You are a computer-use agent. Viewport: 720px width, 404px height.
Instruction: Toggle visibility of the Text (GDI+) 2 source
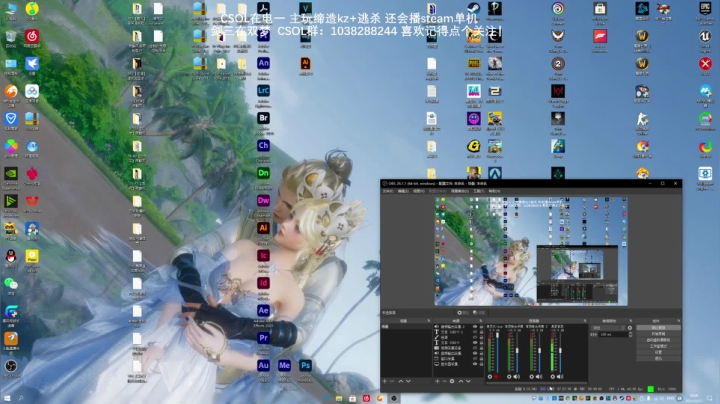coord(475,332)
